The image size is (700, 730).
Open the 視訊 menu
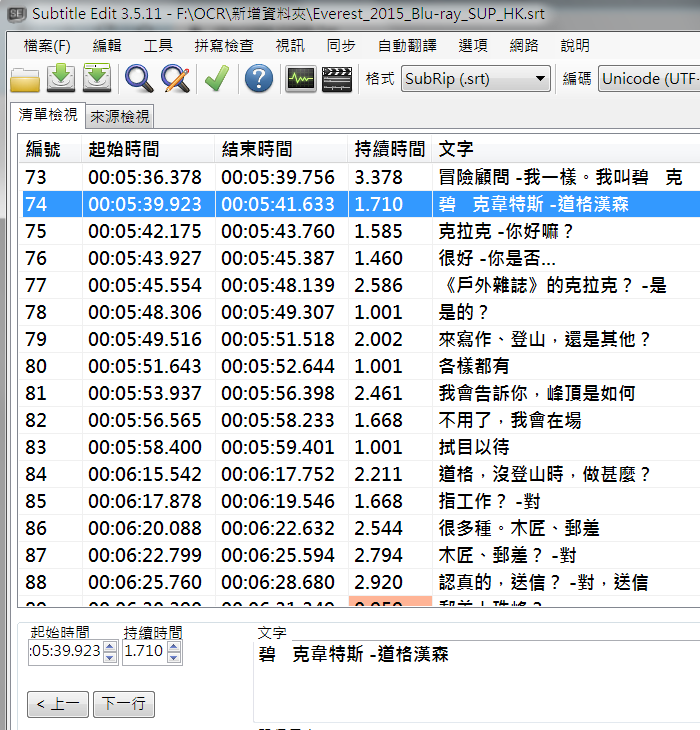[x=290, y=46]
